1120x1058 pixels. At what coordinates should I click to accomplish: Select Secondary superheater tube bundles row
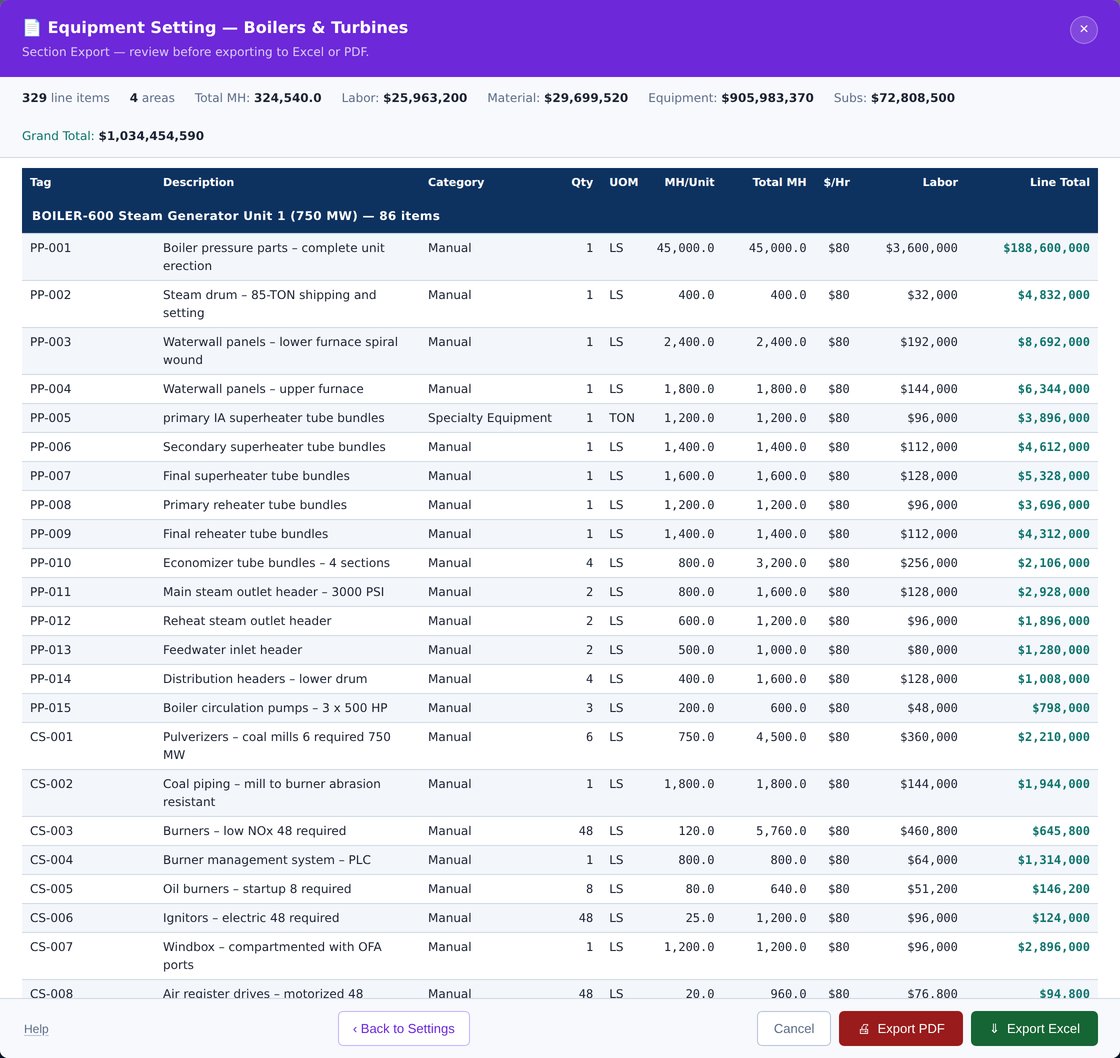pos(559,446)
